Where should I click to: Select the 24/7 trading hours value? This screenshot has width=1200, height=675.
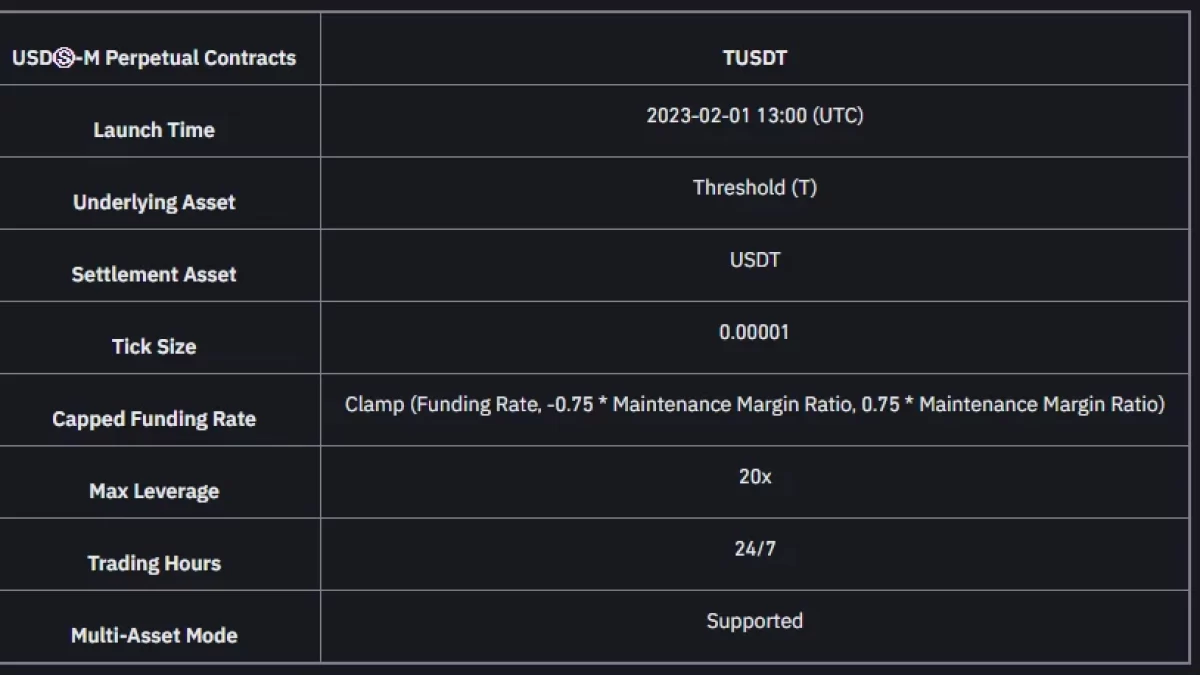[x=755, y=548]
